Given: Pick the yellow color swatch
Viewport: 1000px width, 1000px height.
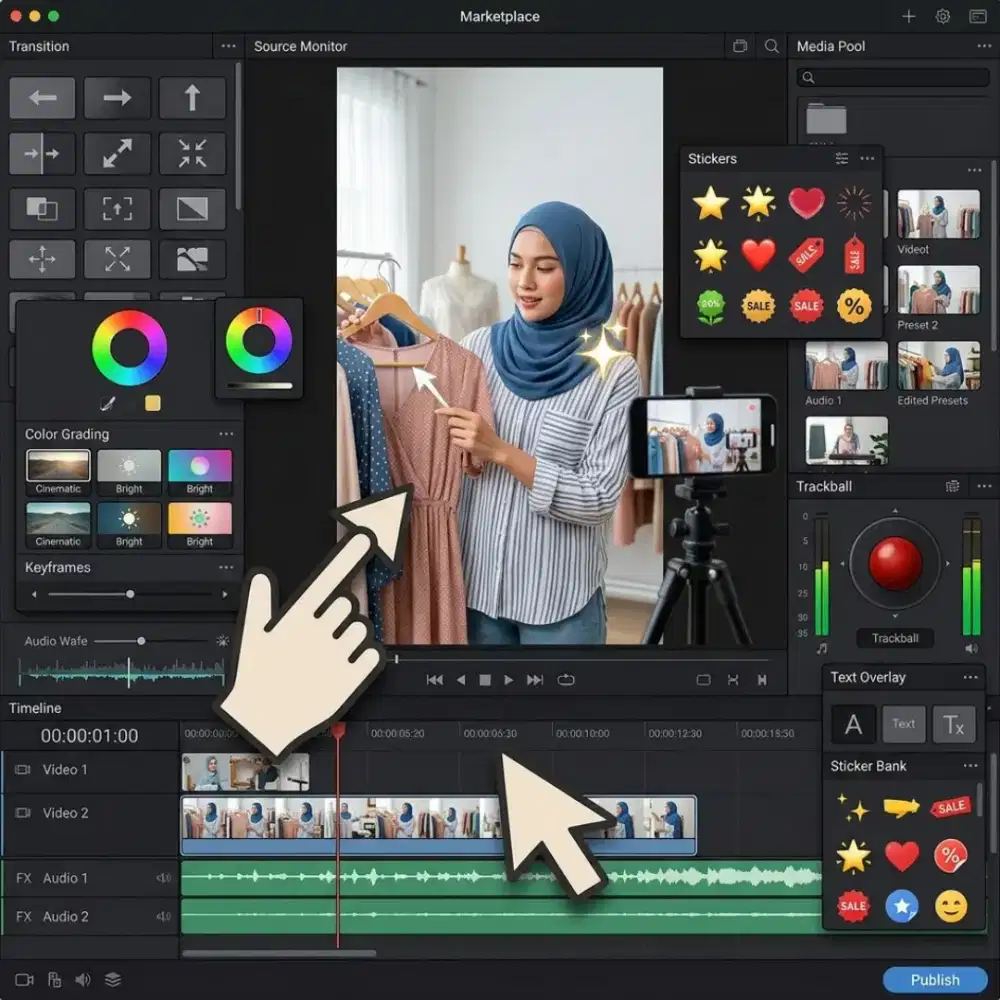Looking at the screenshot, I should (152, 403).
